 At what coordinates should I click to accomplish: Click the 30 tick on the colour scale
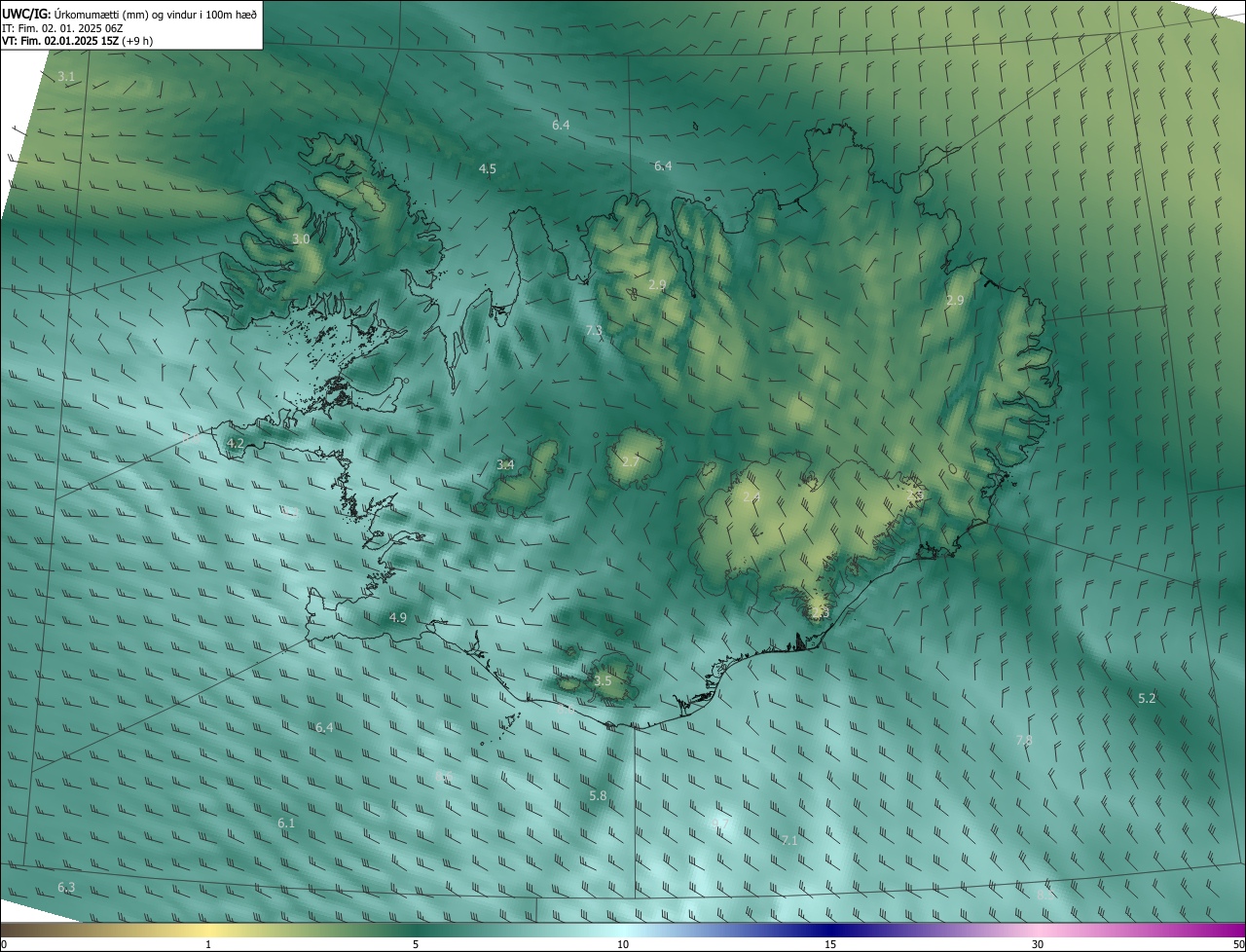click(1038, 945)
